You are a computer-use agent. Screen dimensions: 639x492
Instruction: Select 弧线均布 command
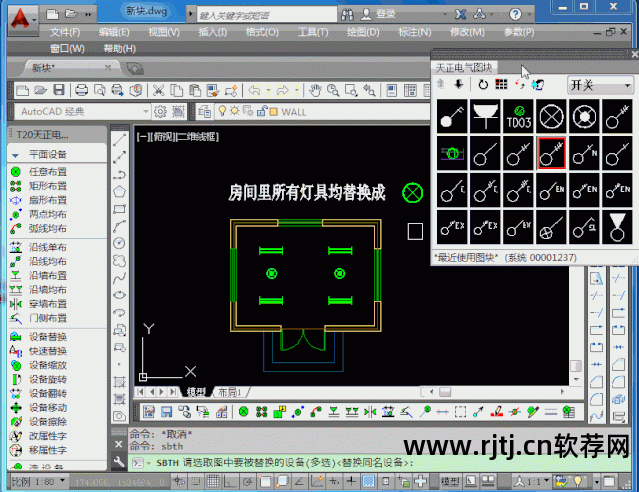(48, 229)
